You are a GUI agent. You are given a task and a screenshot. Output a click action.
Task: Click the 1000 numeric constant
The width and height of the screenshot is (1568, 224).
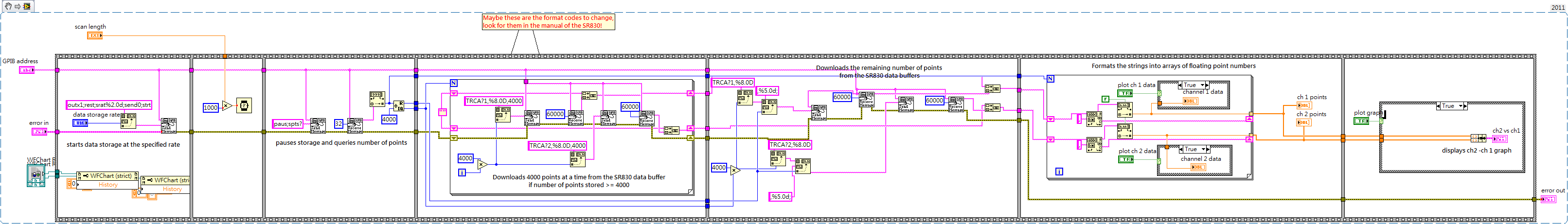(x=211, y=108)
